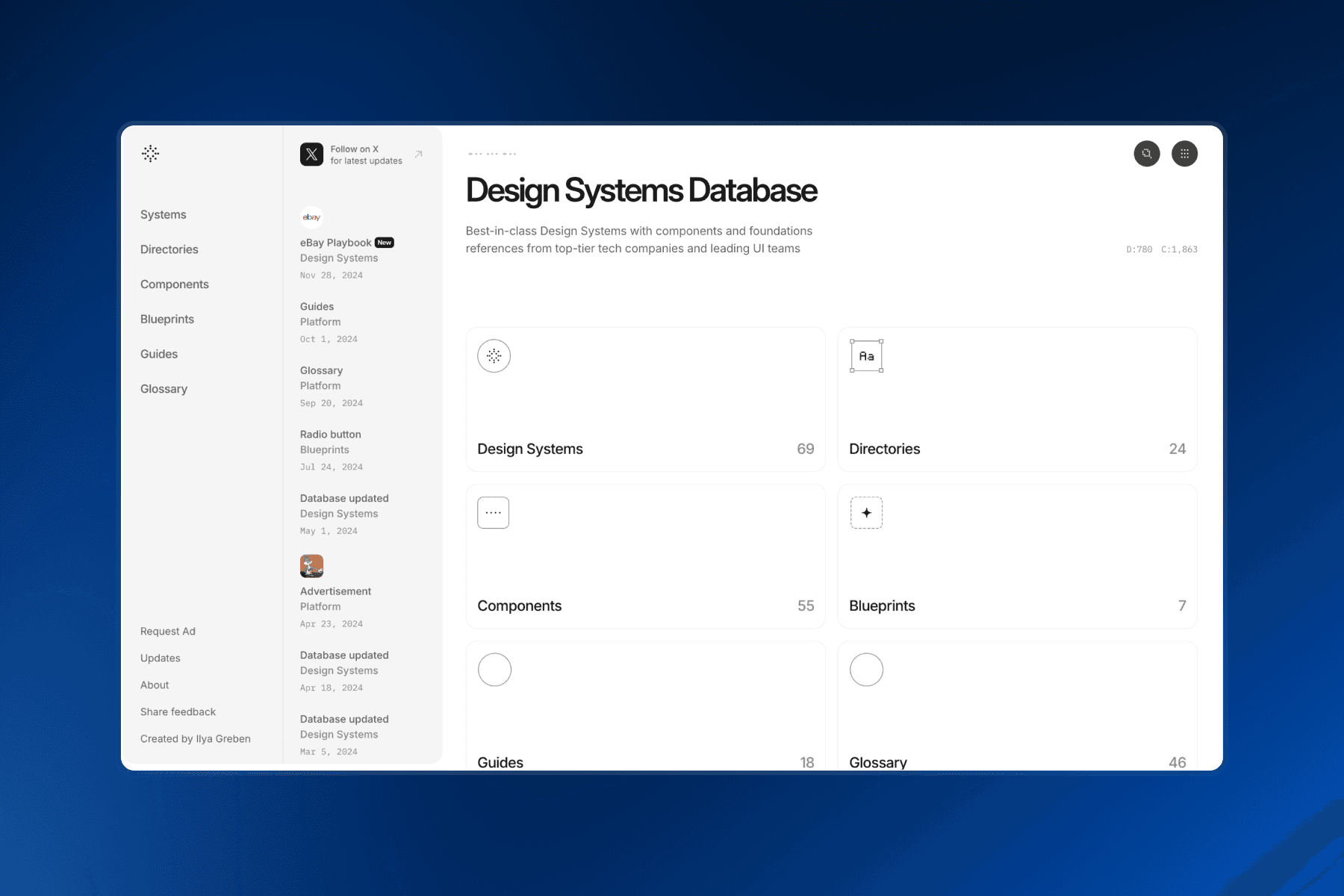Click the Design Systems card logo icon
Image resolution: width=1344 pixels, height=896 pixels.
pyautogui.click(x=494, y=356)
